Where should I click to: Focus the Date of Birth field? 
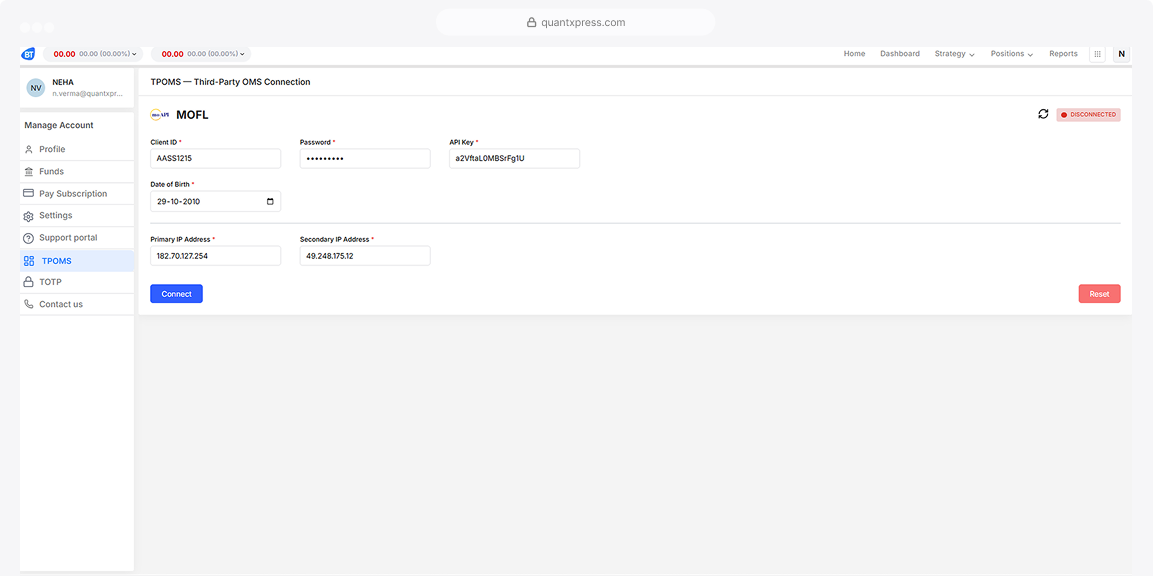[215, 201]
